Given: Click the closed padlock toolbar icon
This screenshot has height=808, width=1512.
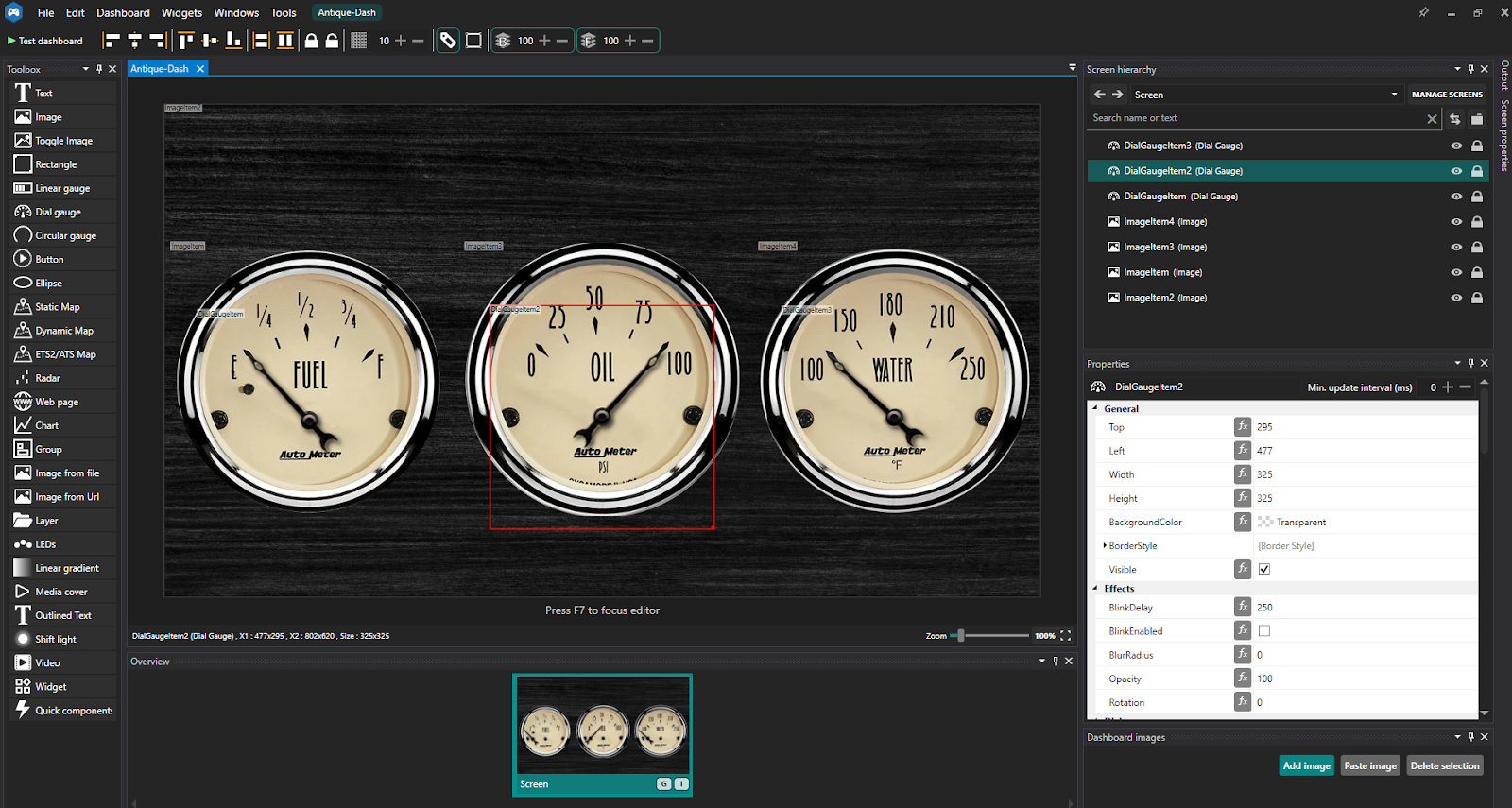Looking at the screenshot, I should click(311, 41).
